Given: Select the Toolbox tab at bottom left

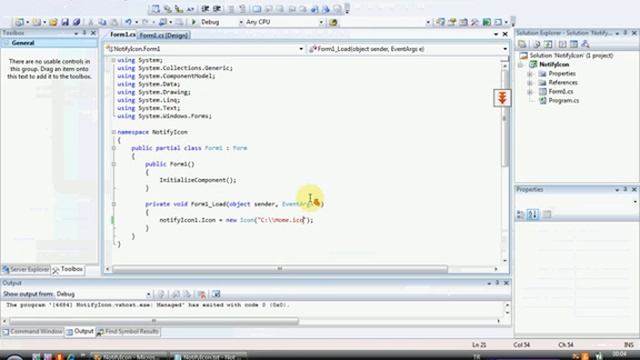Looking at the screenshot, I should point(68,269).
